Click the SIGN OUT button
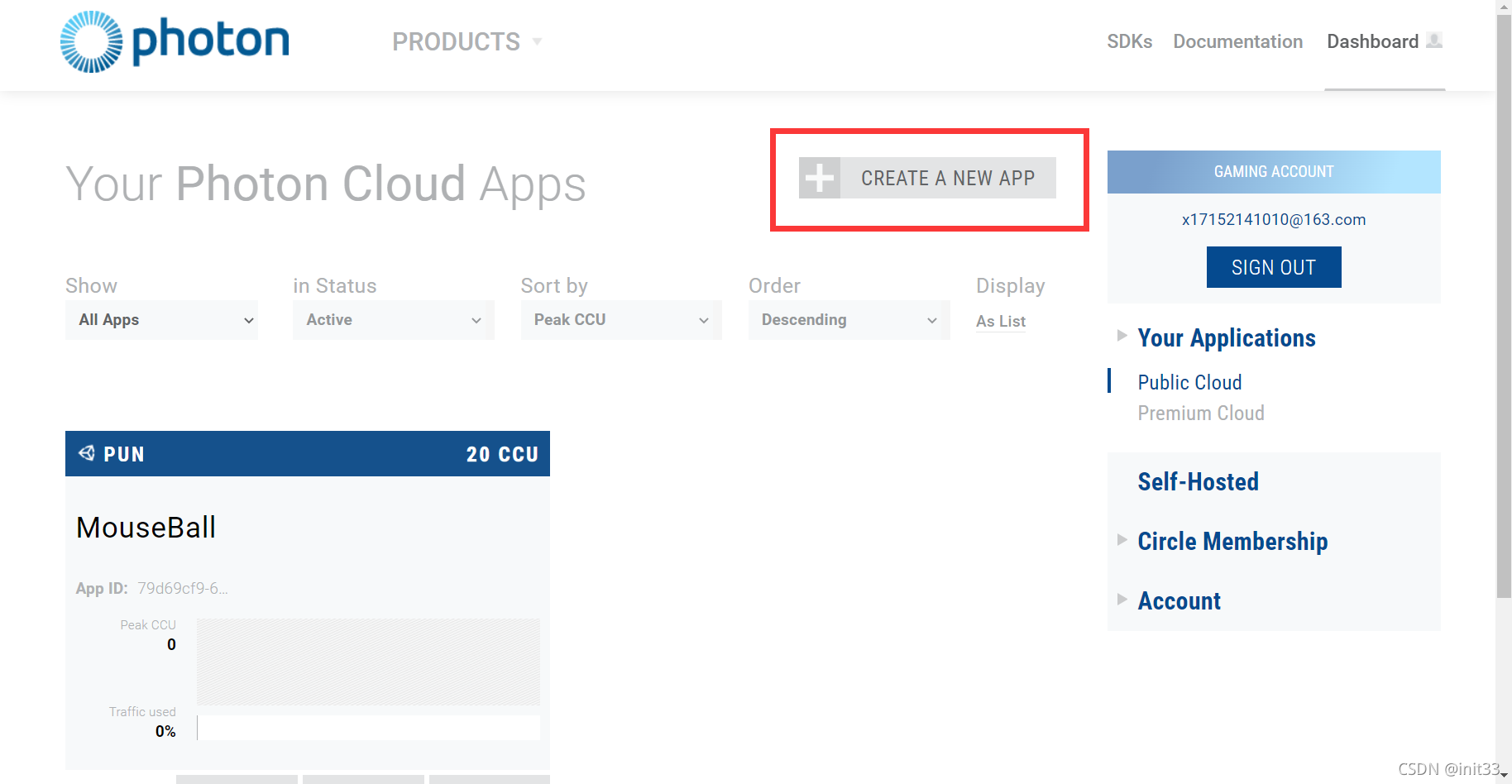This screenshot has width=1512, height=784. point(1274,267)
